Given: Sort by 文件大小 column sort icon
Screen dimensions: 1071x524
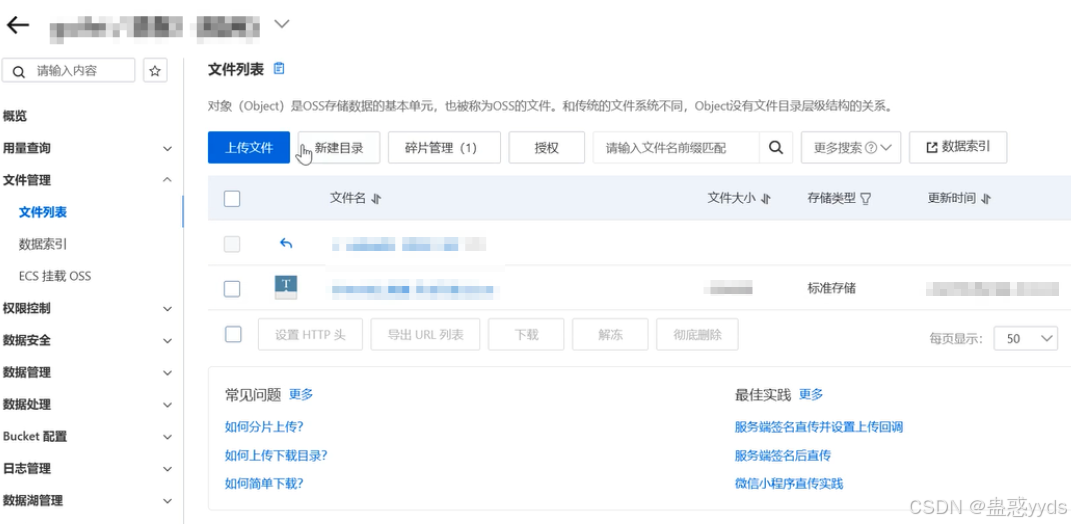Looking at the screenshot, I should point(766,199).
